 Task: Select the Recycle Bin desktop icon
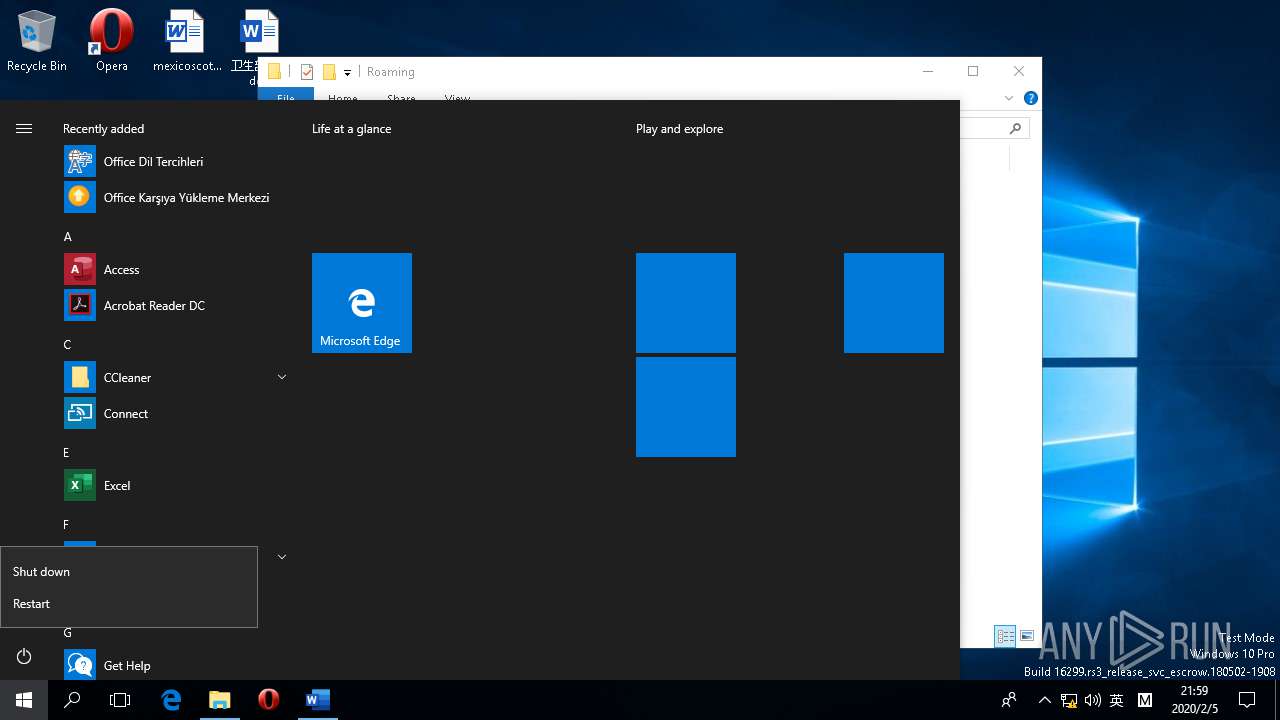pyautogui.click(x=37, y=42)
